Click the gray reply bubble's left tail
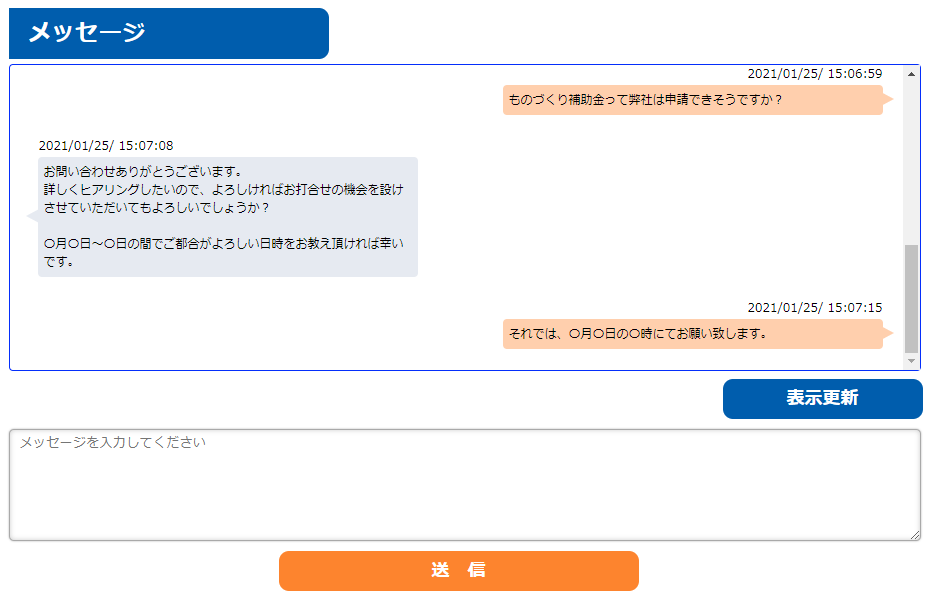 [33, 216]
